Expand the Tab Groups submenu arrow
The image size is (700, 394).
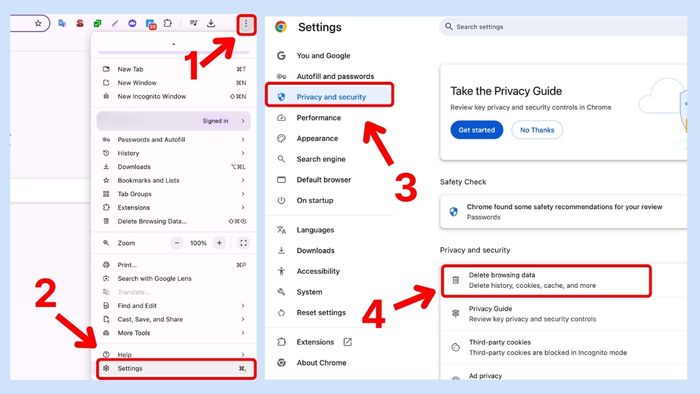tap(243, 194)
